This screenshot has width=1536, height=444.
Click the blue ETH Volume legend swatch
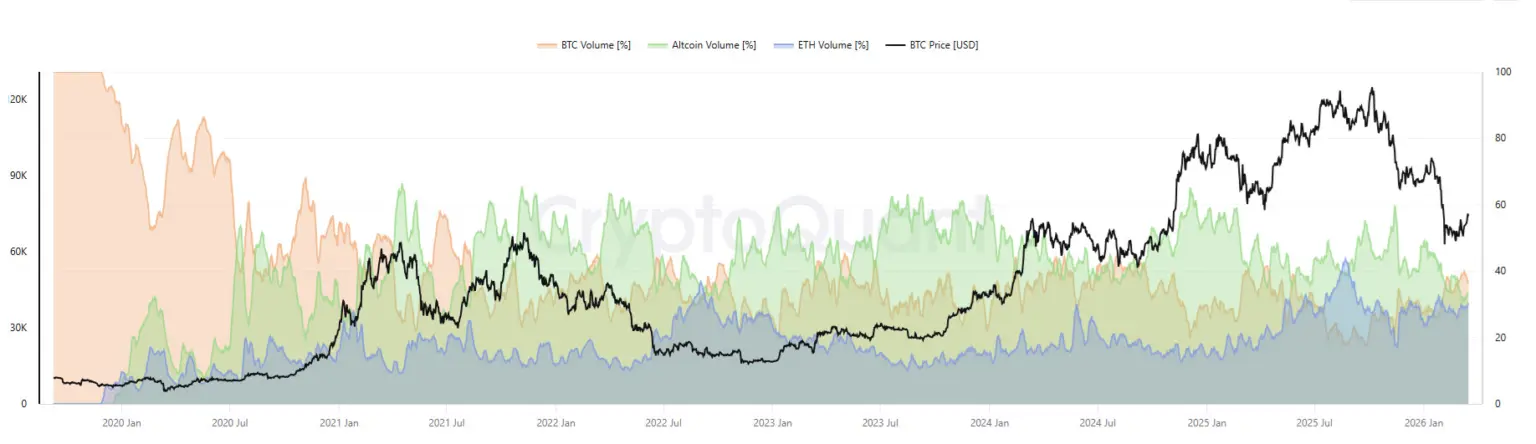click(782, 45)
